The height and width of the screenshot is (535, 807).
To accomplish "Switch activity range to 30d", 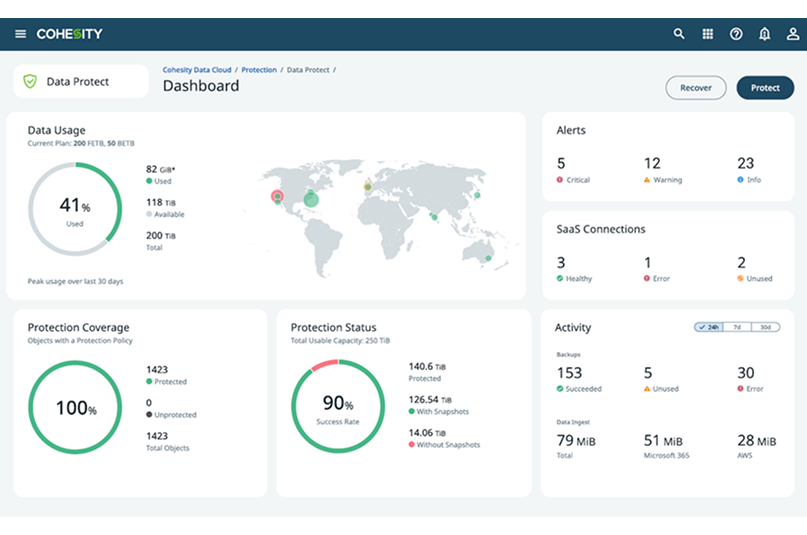I will coord(765,327).
